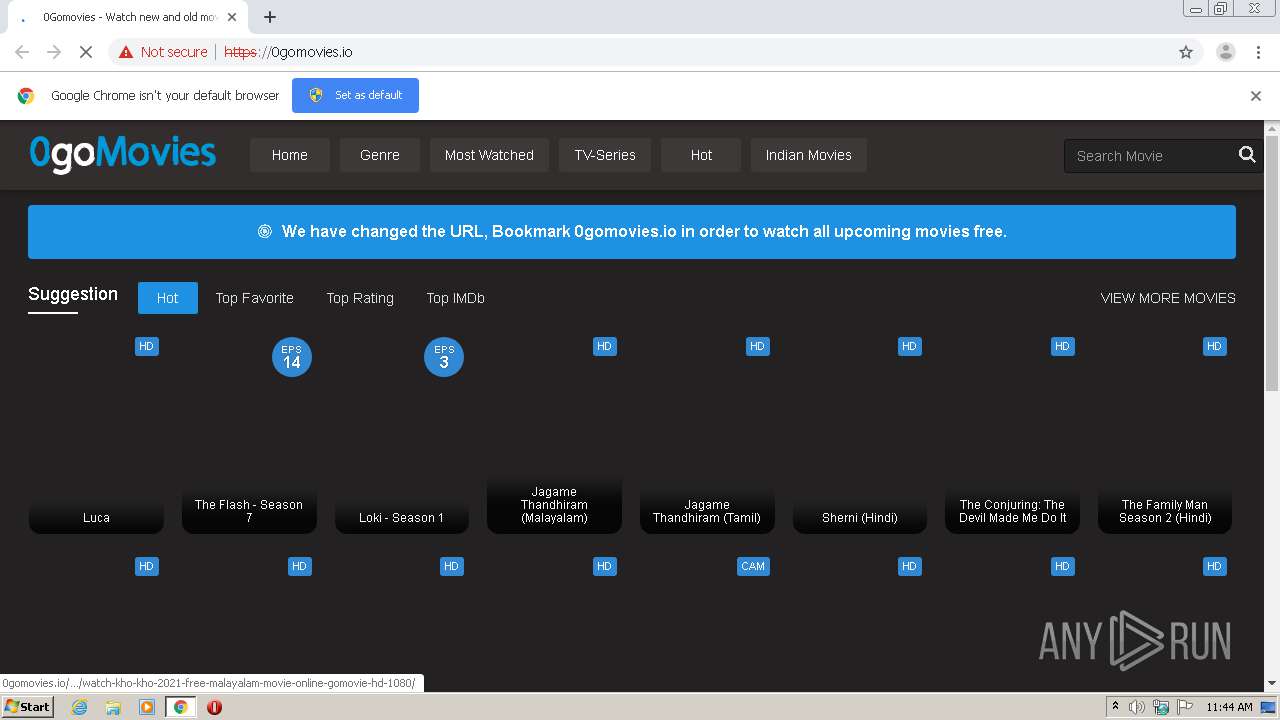Screen dimensions: 1280x720
Task: Open the media player taskbar icon
Action: tap(147, 707)
